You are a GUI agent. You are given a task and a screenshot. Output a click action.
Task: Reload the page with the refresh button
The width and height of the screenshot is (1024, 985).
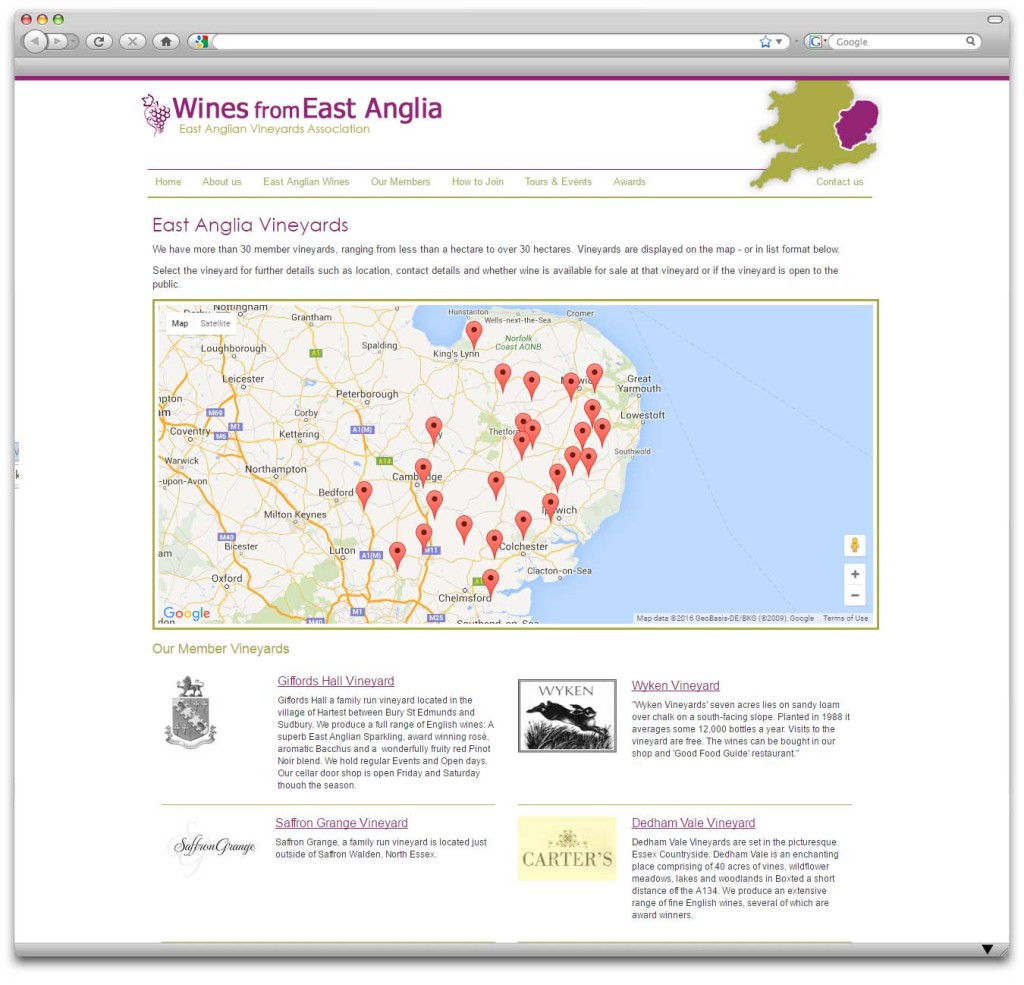coord(99,41)
